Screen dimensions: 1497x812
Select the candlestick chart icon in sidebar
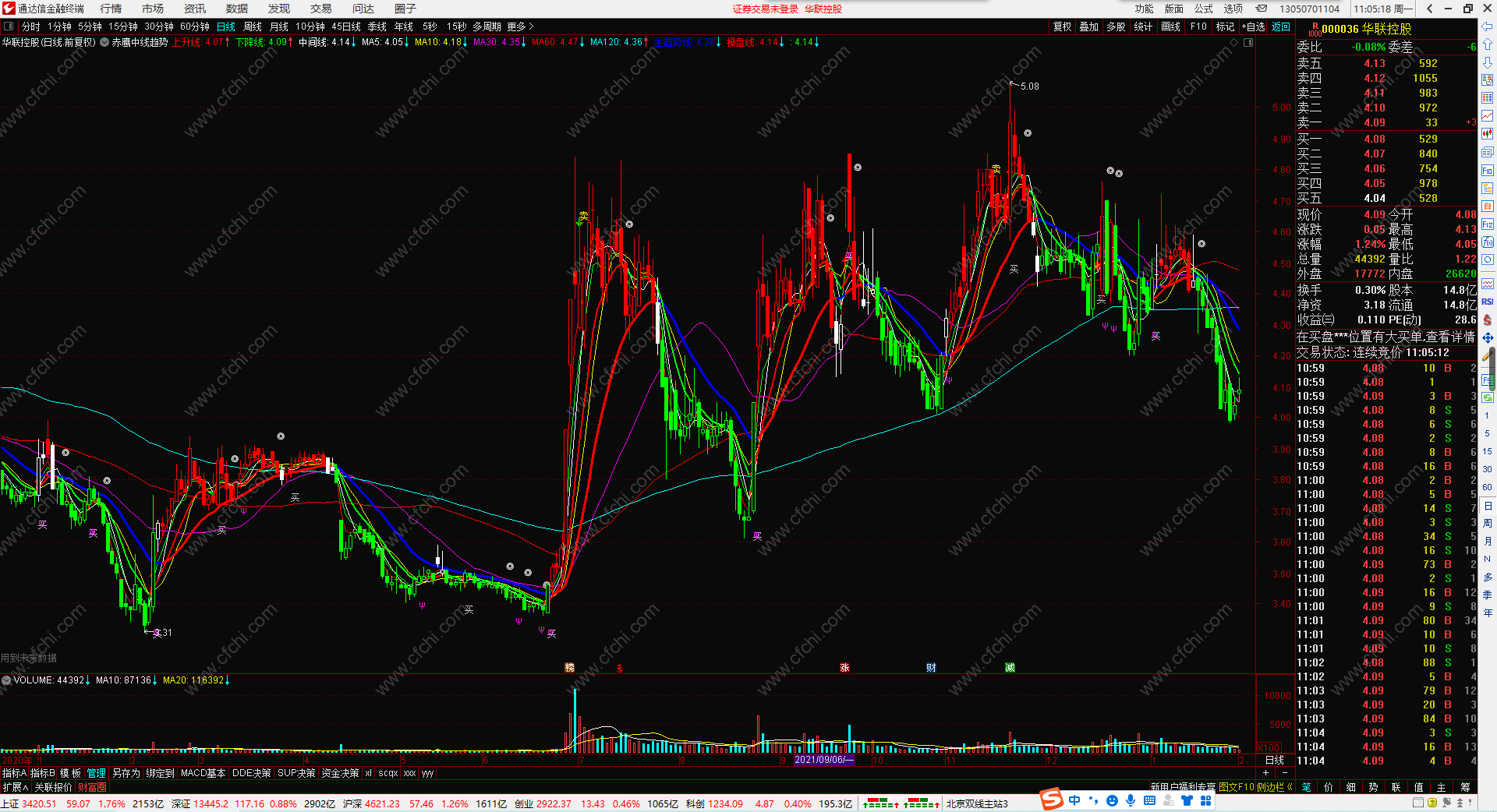point(1488,134)
